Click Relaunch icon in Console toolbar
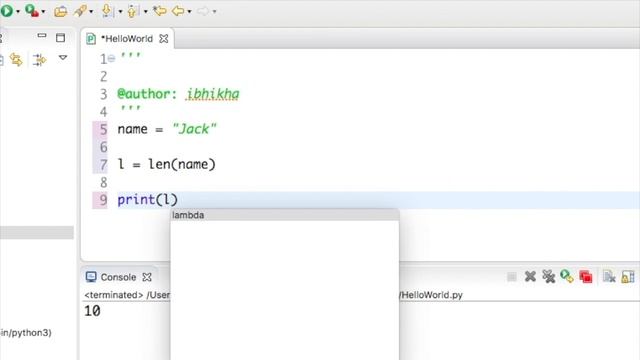 pyautogui.click(x=567, y=276)
